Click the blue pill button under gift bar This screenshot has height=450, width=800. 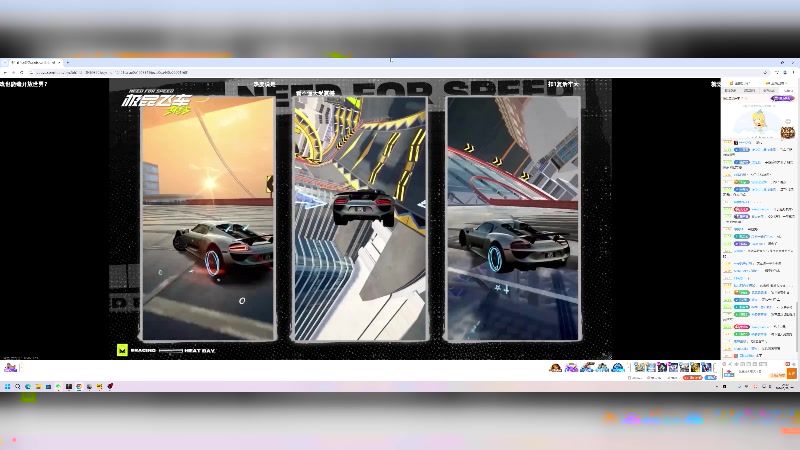pos(711,378)
